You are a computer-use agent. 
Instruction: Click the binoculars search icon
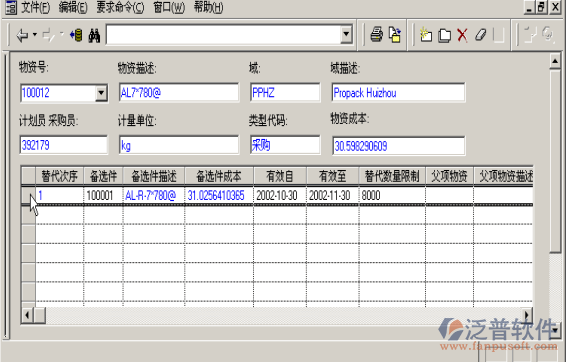point(94,36)
